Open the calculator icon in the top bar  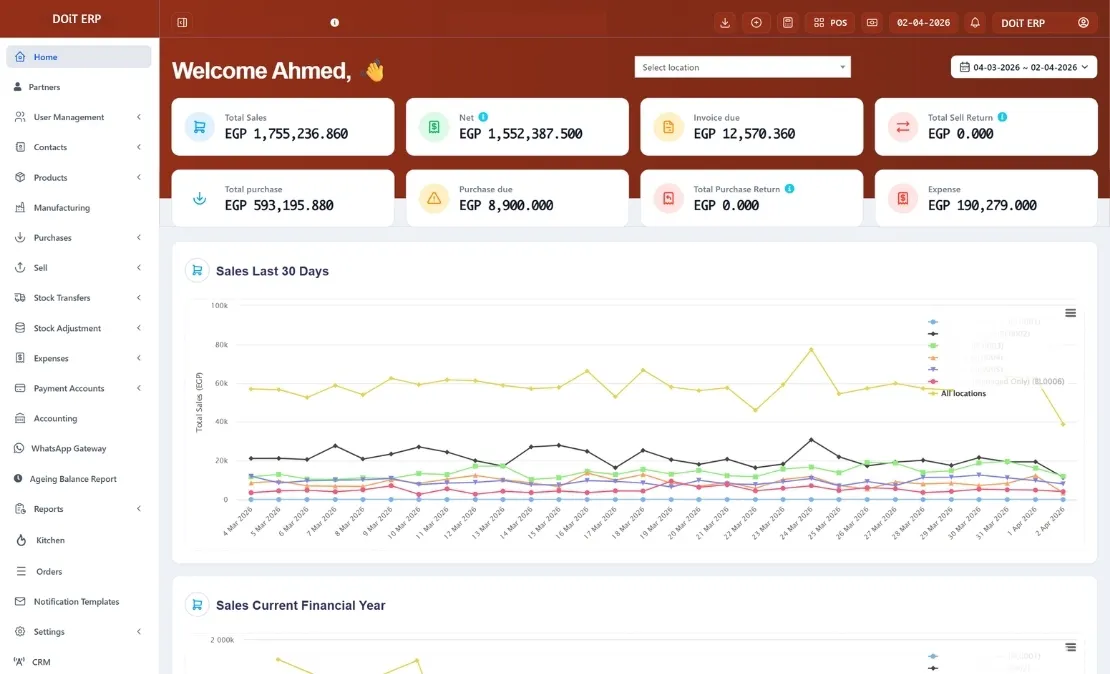tap(788, 22)
